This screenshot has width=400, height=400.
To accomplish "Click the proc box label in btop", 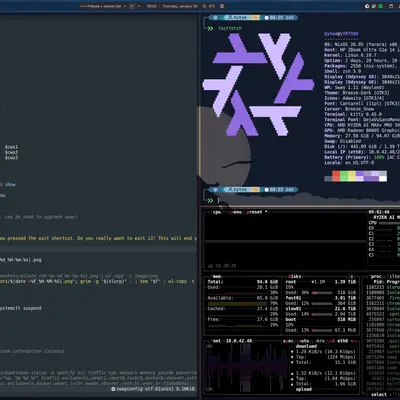I will point(376,276).
